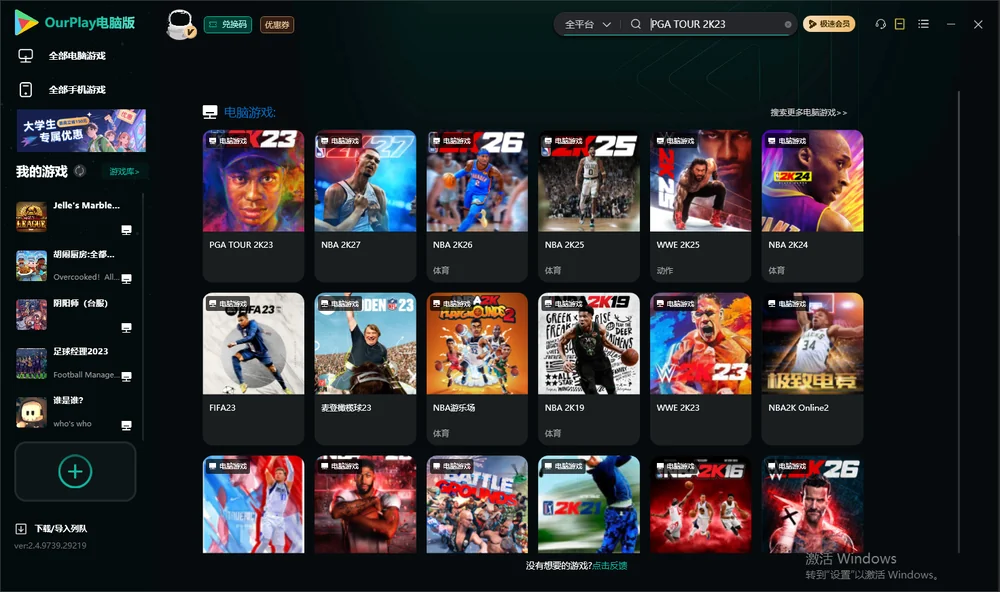1000x592 pixels.
Task: Open the WWE 2K23 game card
Action: coord(700,368)
